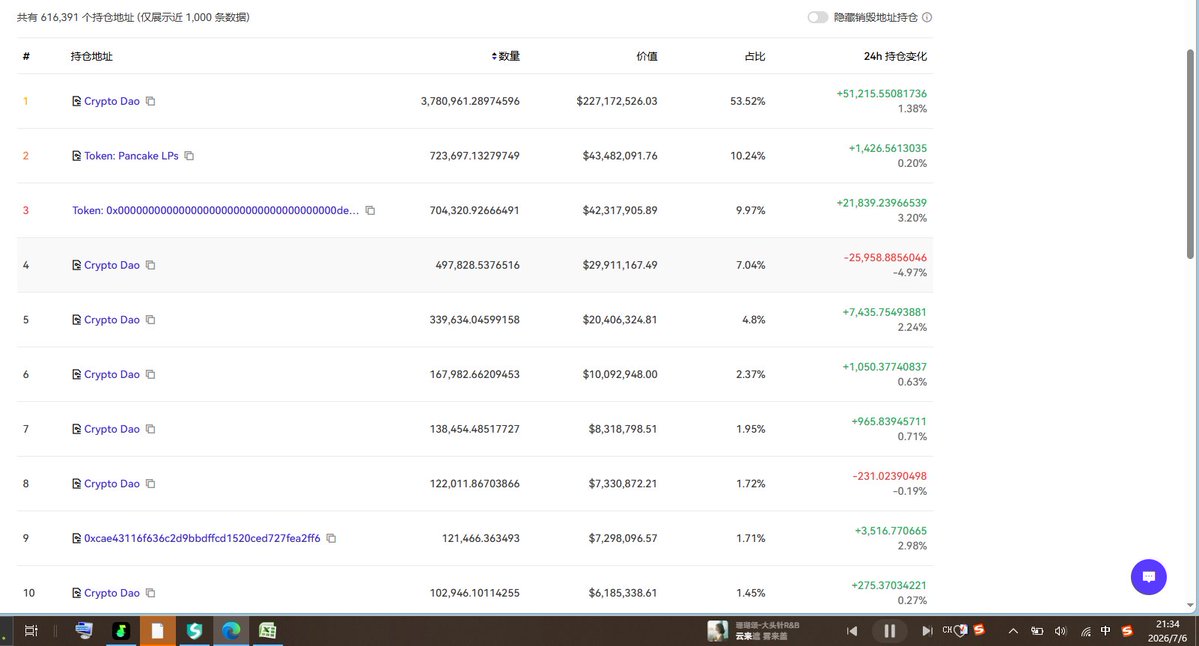1199x646 pixels.
Task: Click the contract icon beside the 0xcae43116f636... address
Action: click(76, 538)
